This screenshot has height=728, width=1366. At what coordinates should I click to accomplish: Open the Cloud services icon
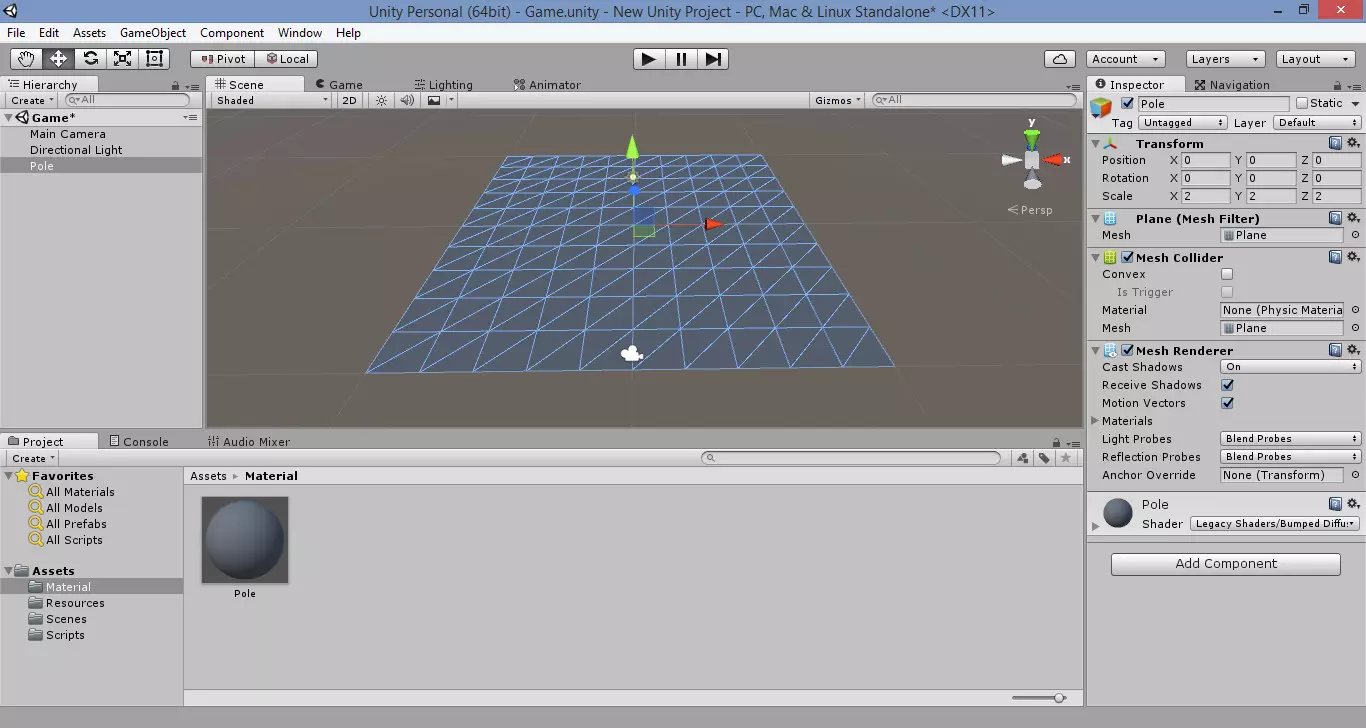1059,59
